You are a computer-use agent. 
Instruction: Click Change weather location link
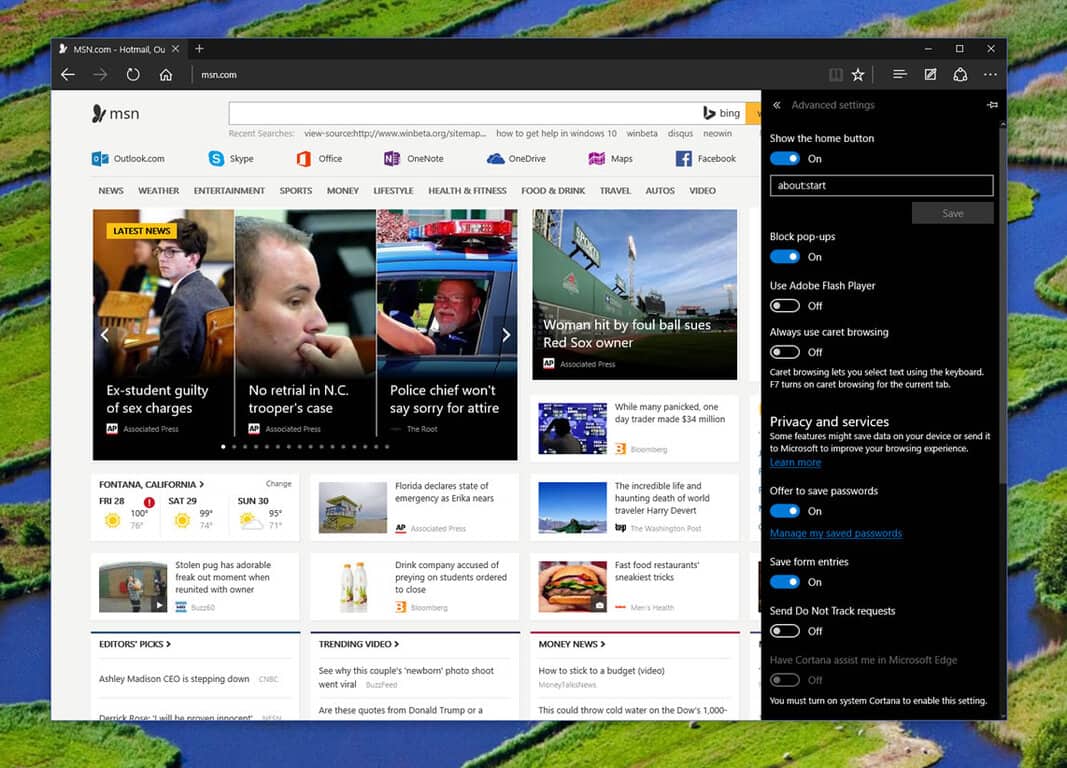tap(278, 484)
